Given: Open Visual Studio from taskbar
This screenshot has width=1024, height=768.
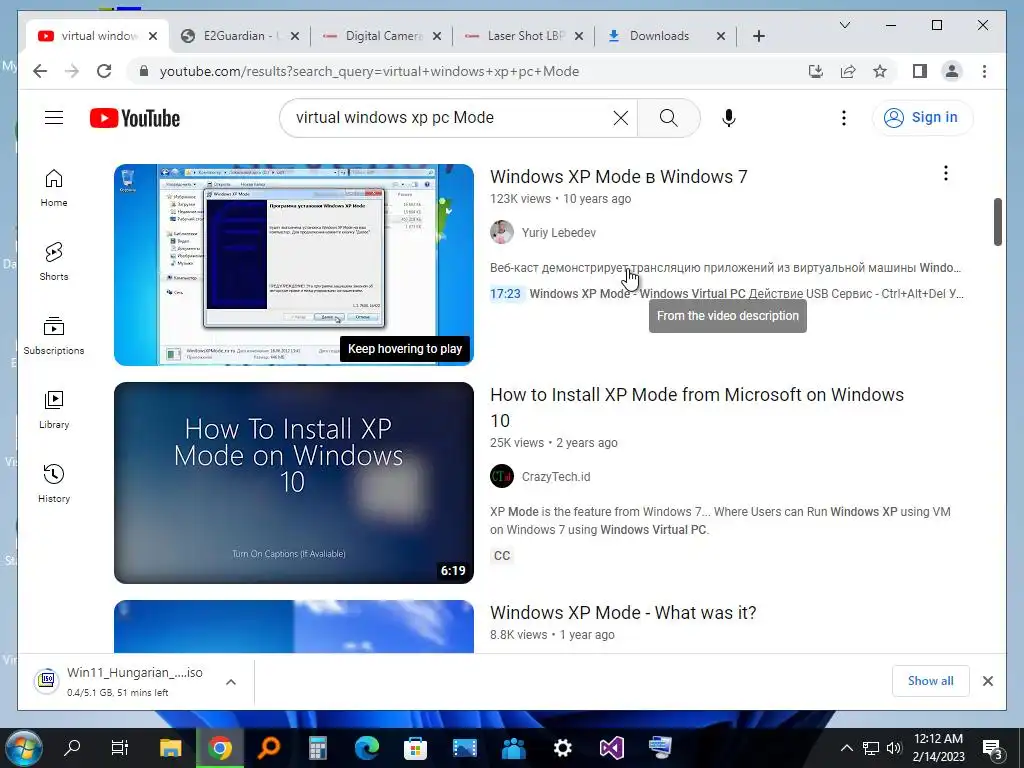Looking at the screenshot, I should 611,748.
